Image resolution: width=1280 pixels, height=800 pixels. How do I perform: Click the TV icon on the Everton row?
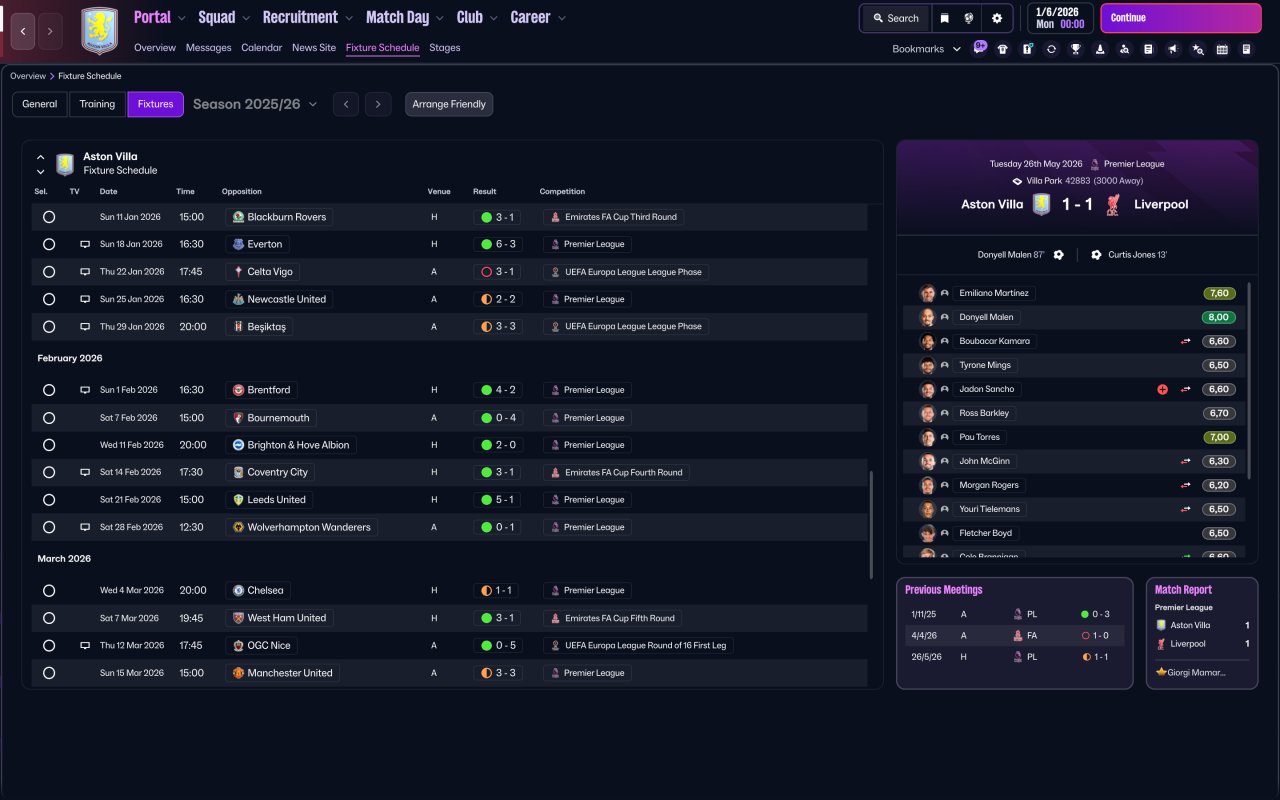(x=85, y=244)
